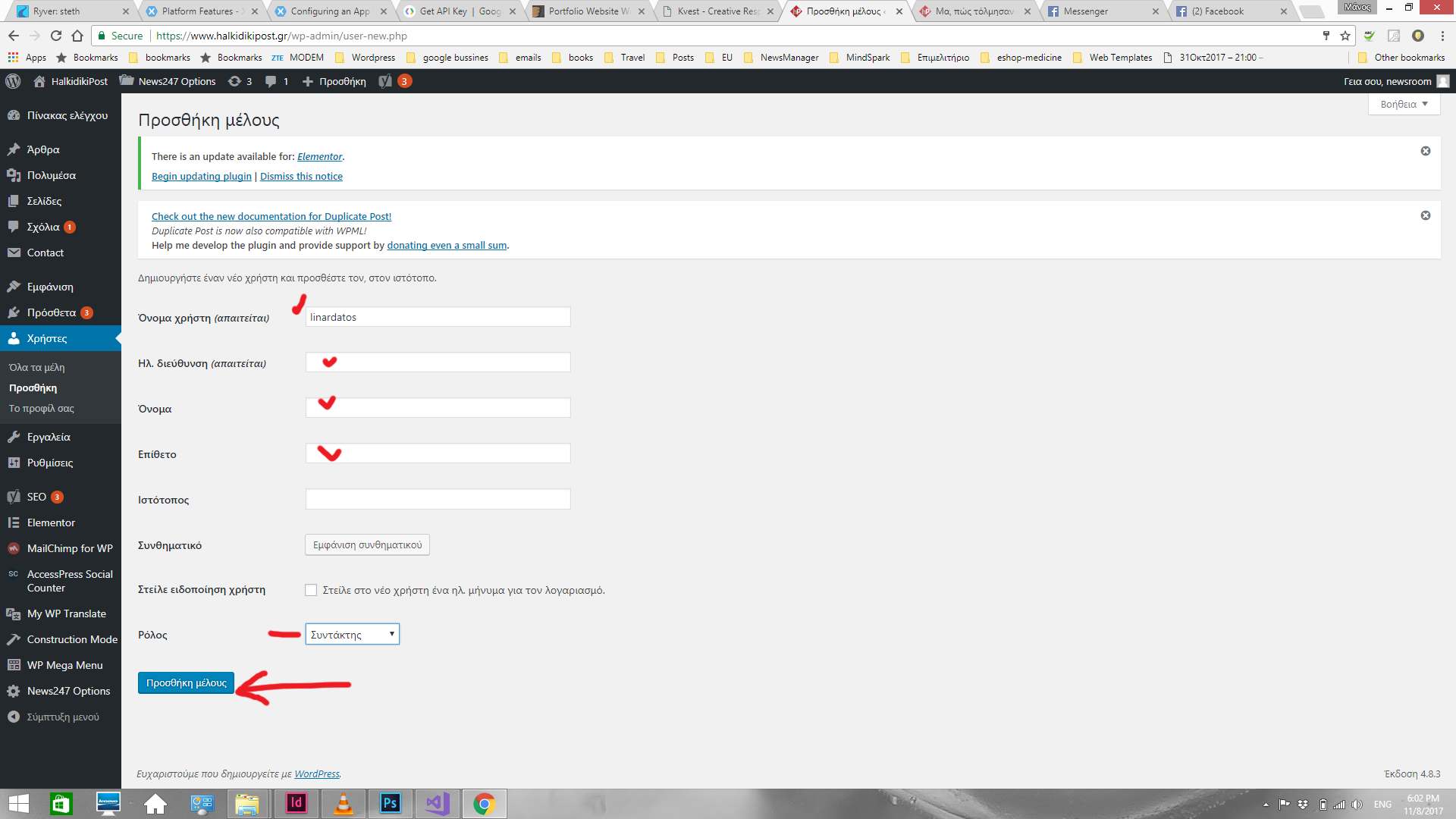This screenshot has width=1456, height=819.
Task: Click the Ηλ. διεύθυνση email field
Action: [x=438, y=362]
